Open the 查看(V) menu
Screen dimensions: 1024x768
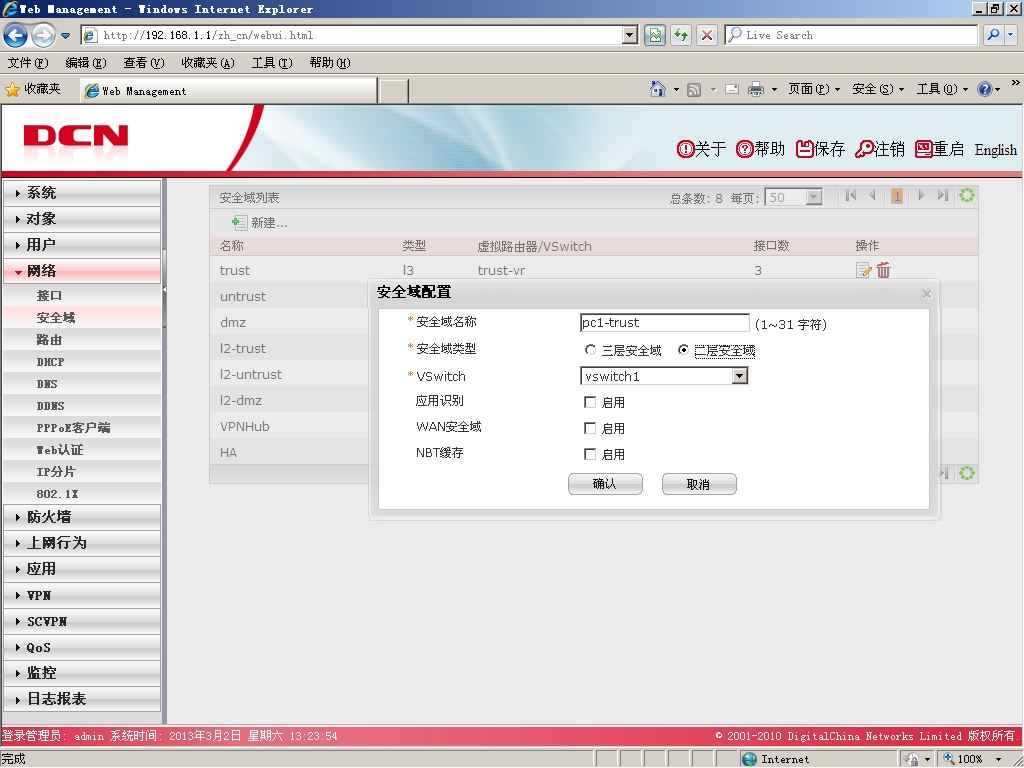pyautogui.click(x=144, y=63)
